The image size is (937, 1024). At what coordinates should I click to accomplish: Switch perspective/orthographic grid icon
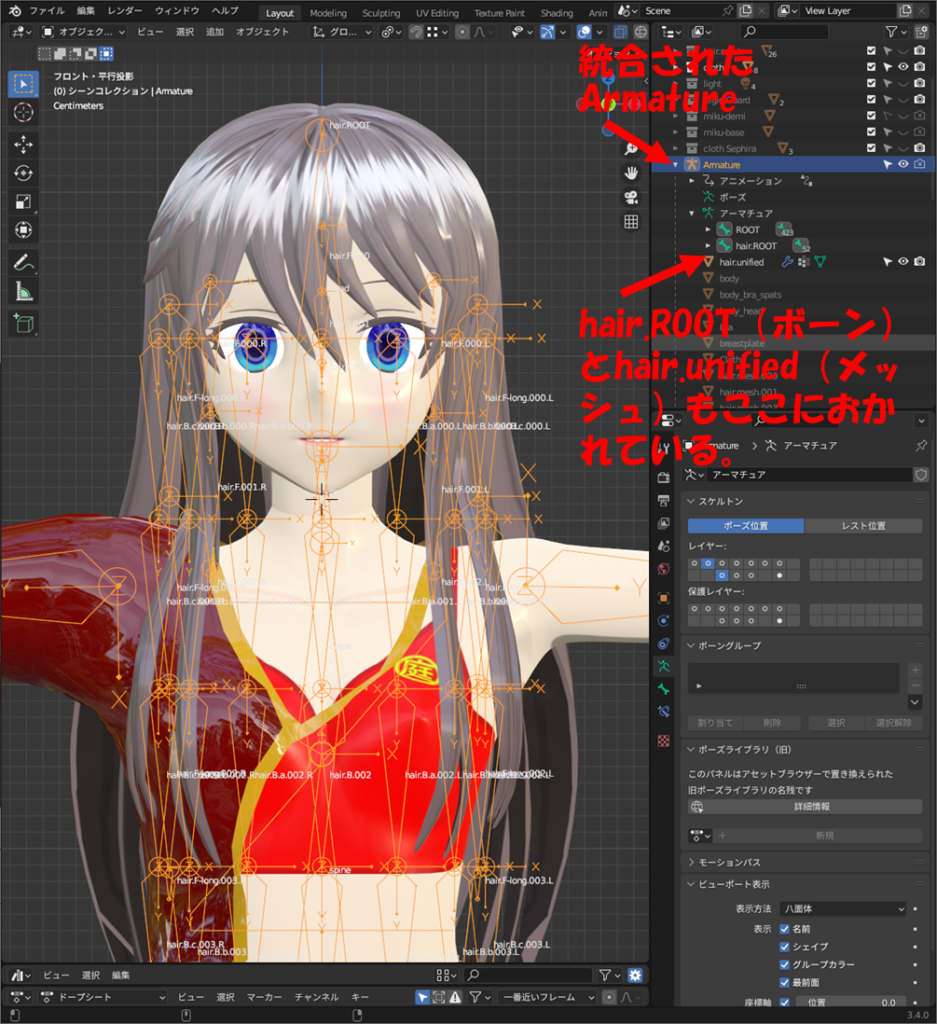631,222
